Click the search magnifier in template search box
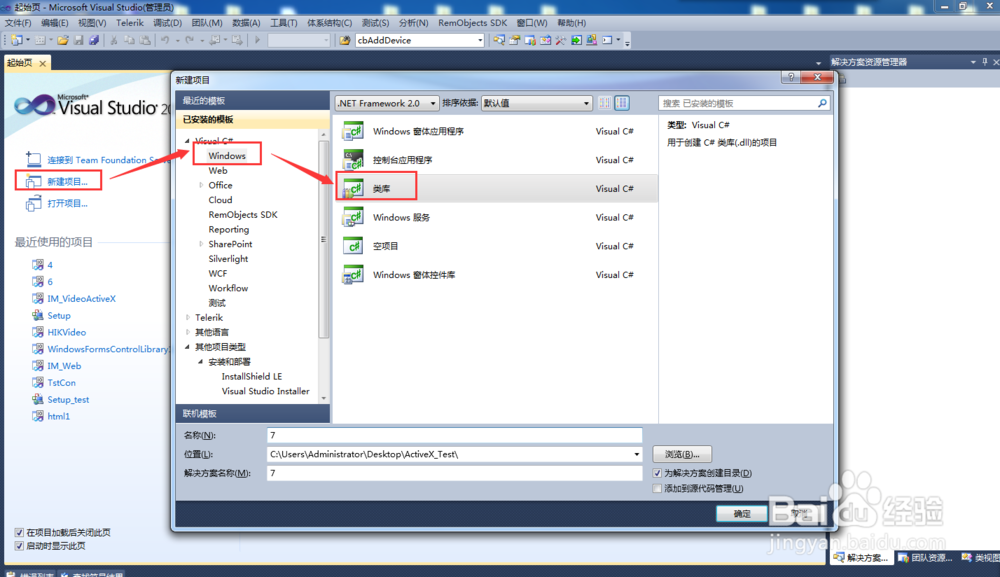The height and width of the screenshot is (577, 1000). click(822, 103)
